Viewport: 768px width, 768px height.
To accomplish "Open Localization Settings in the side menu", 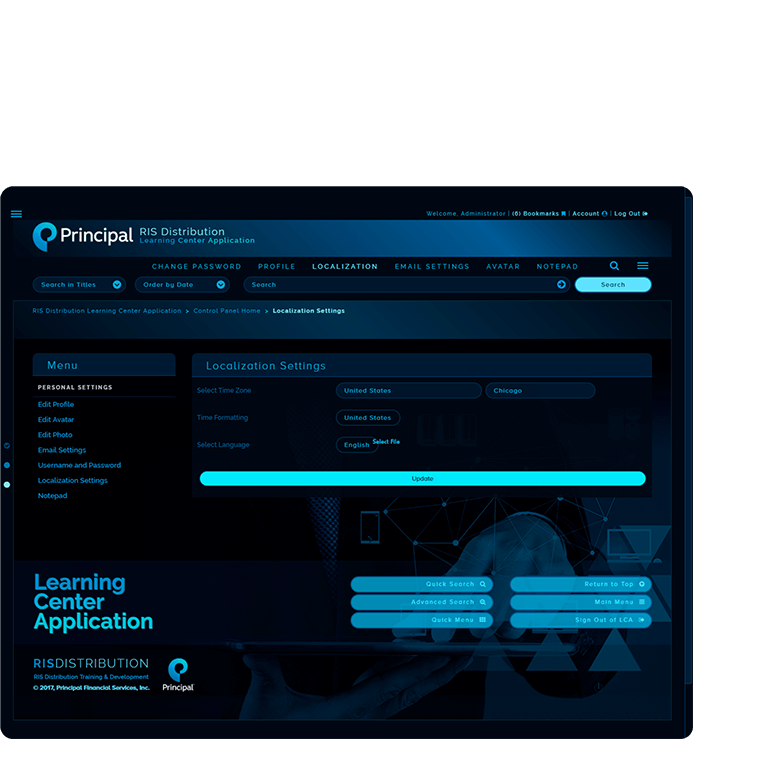I will pyautogui.click(x=72, y=480).
